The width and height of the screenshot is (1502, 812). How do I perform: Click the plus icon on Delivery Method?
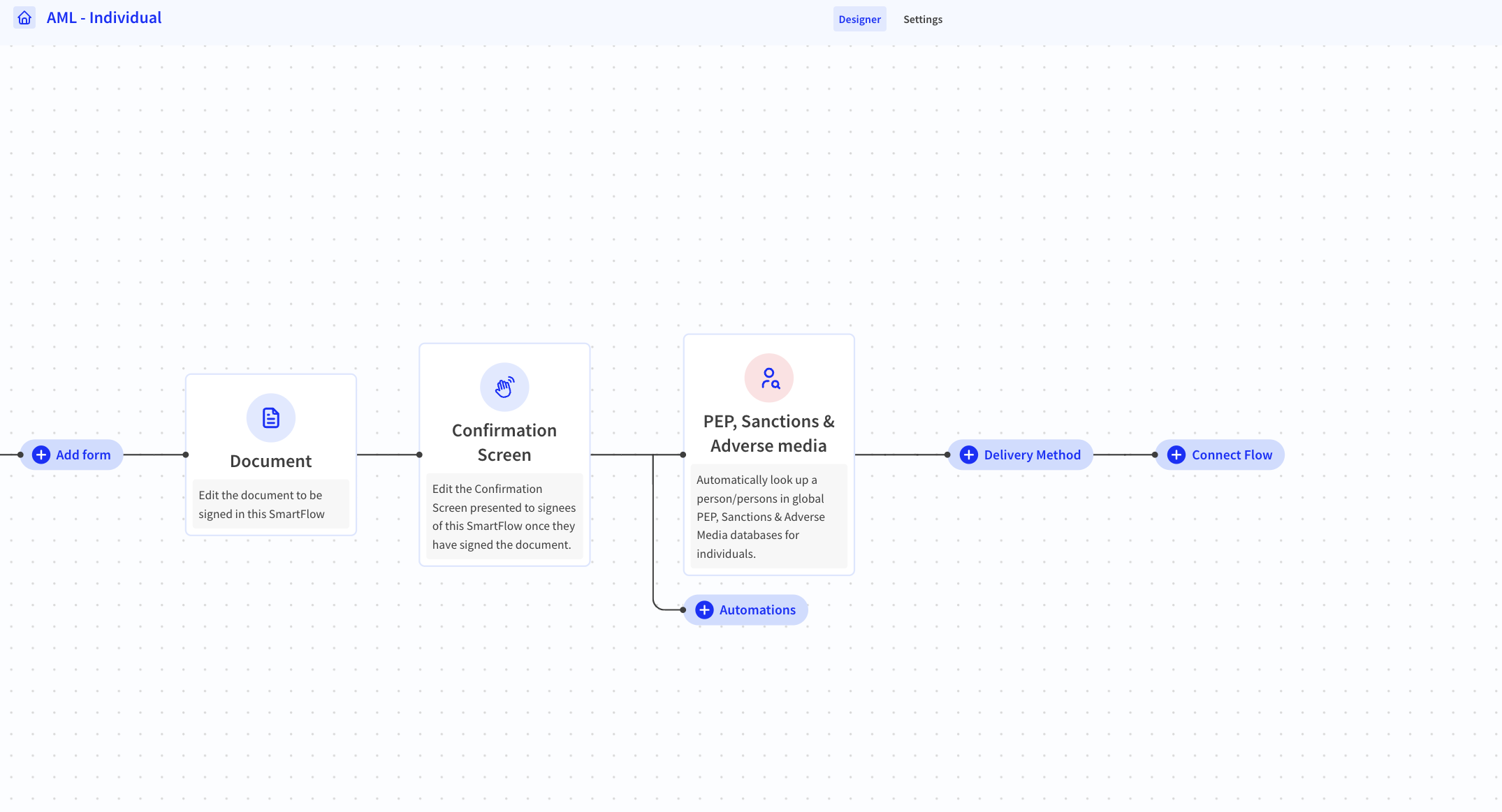coord(969,455)
